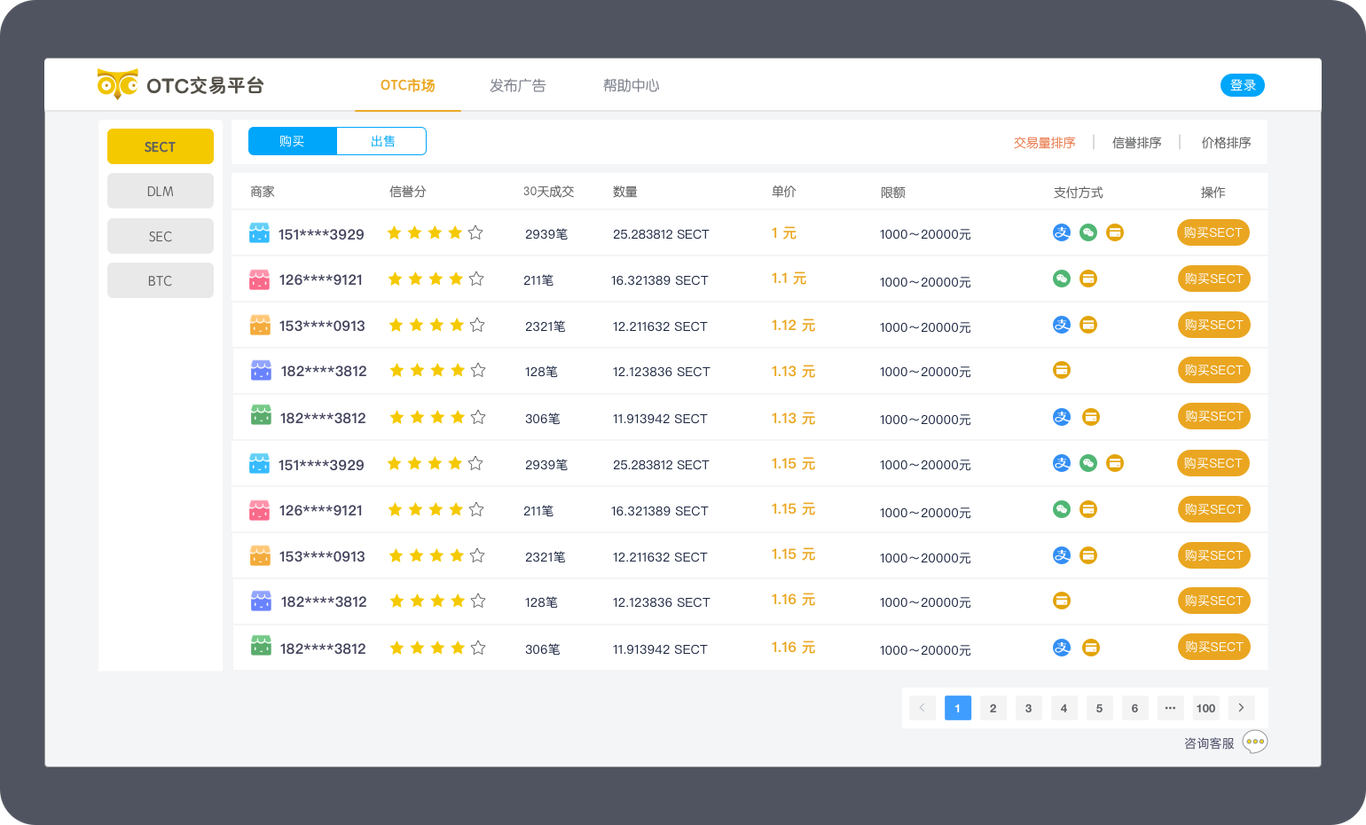Click the bank card icon in the 1.12 元 row
This screenshot has height=825, width=1366.
1088,325
